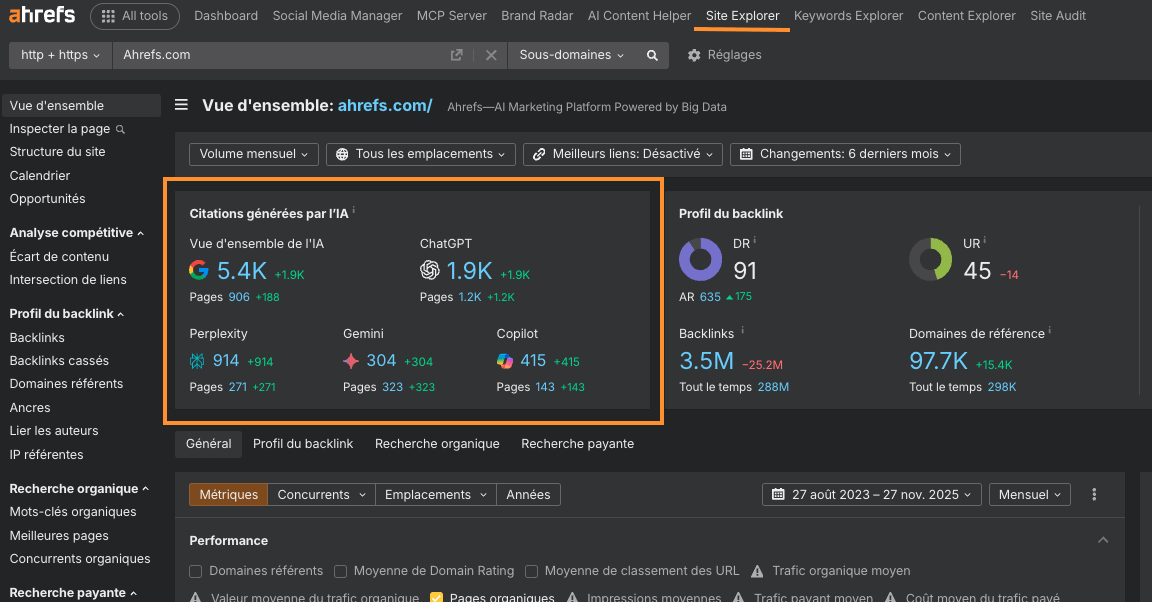This screenshot has height=602, width=1152.
Task: Open Backlinks cassés in the sidebar
Action: [x=59, y=361]
